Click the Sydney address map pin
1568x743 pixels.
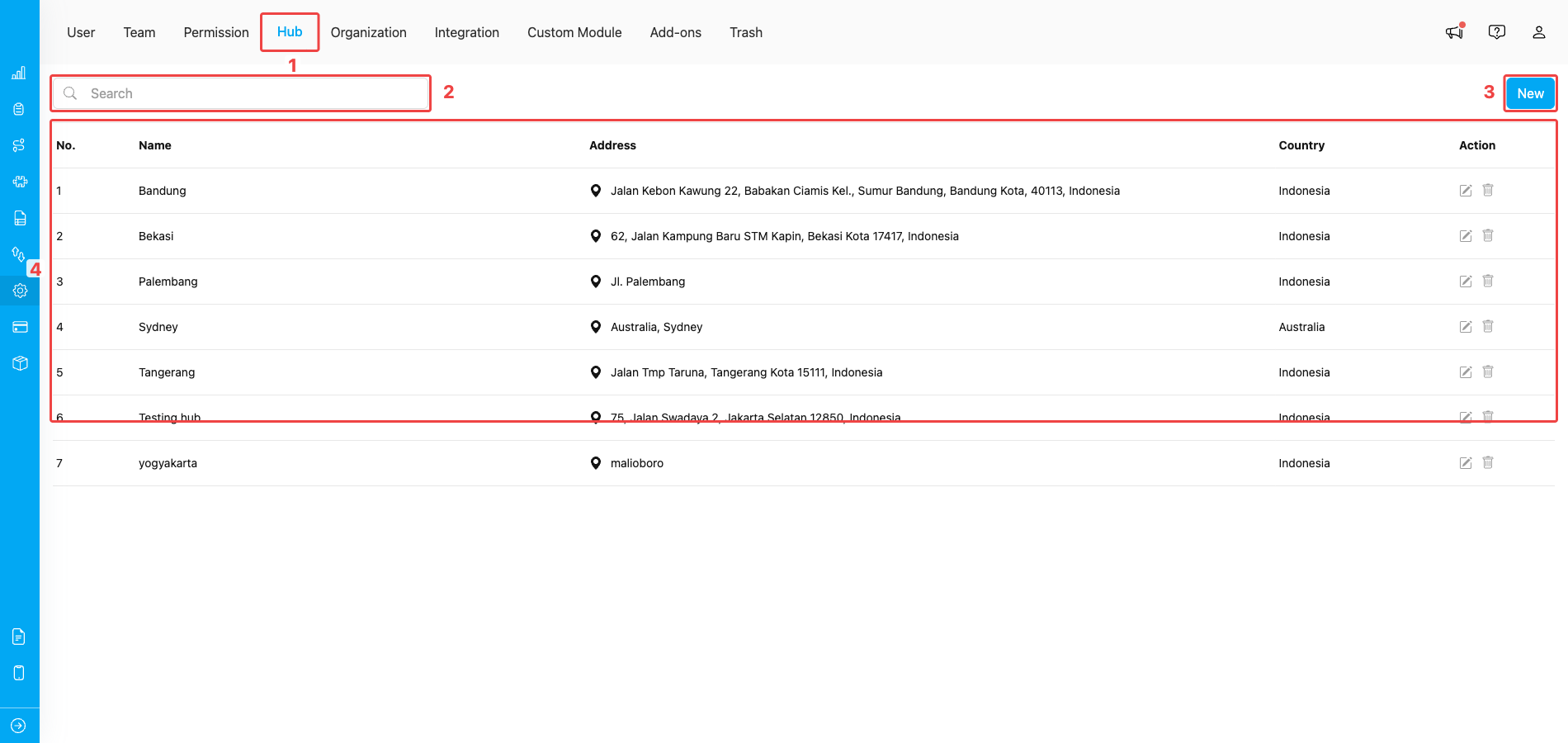pos(596,327)
